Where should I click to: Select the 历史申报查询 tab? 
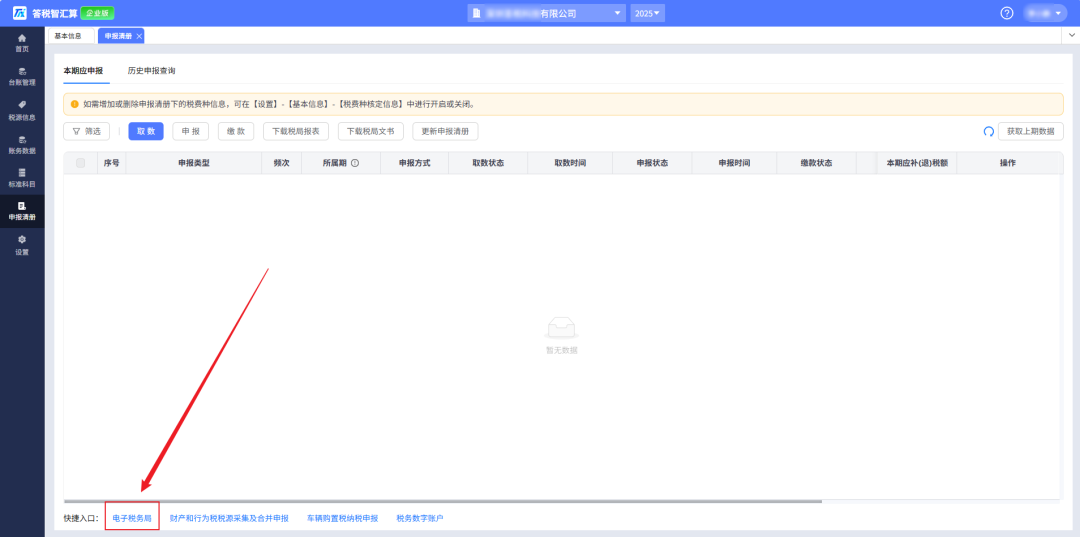(152, 70)
